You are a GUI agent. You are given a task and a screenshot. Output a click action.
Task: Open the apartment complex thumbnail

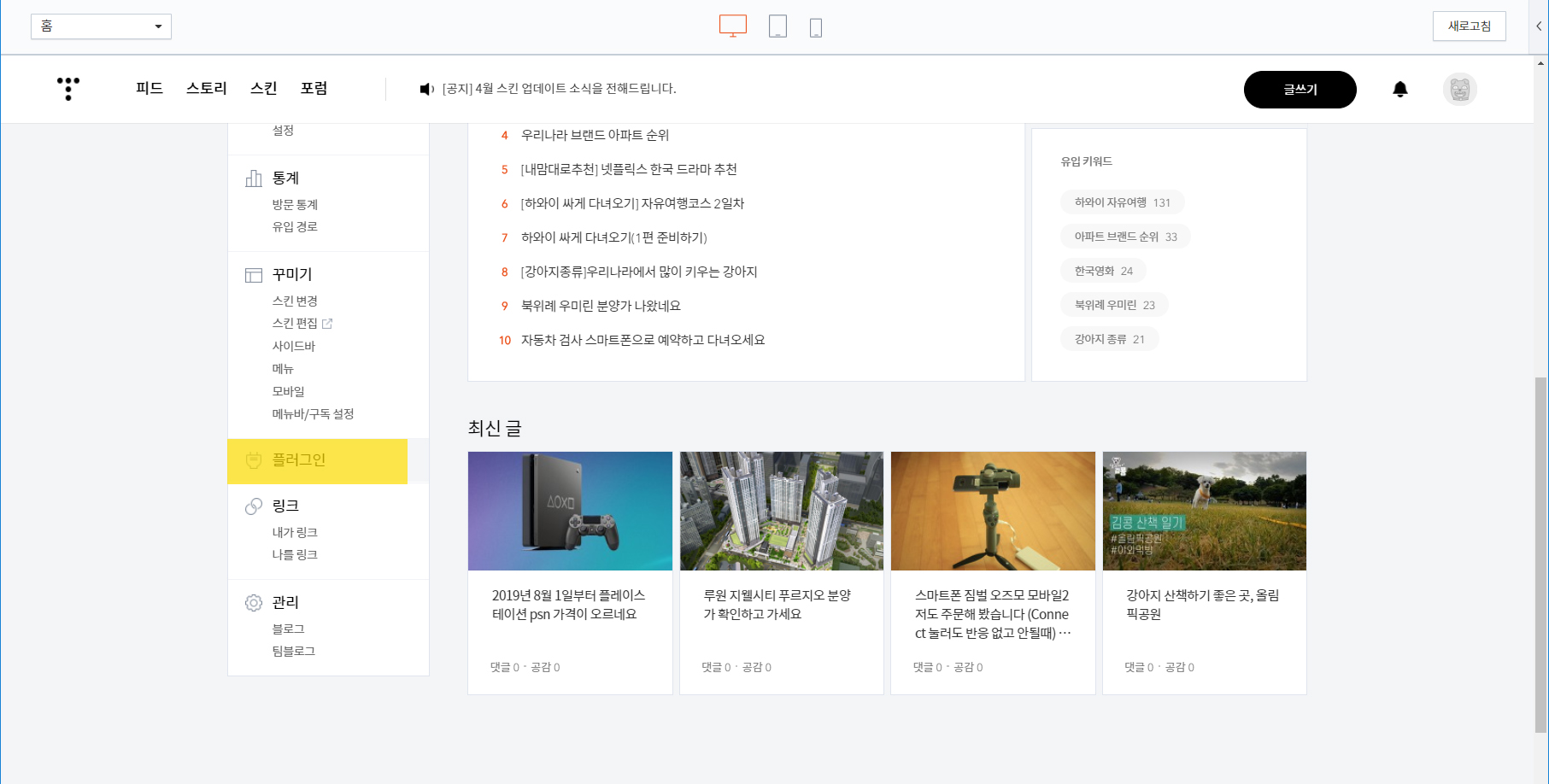(782, 511)
